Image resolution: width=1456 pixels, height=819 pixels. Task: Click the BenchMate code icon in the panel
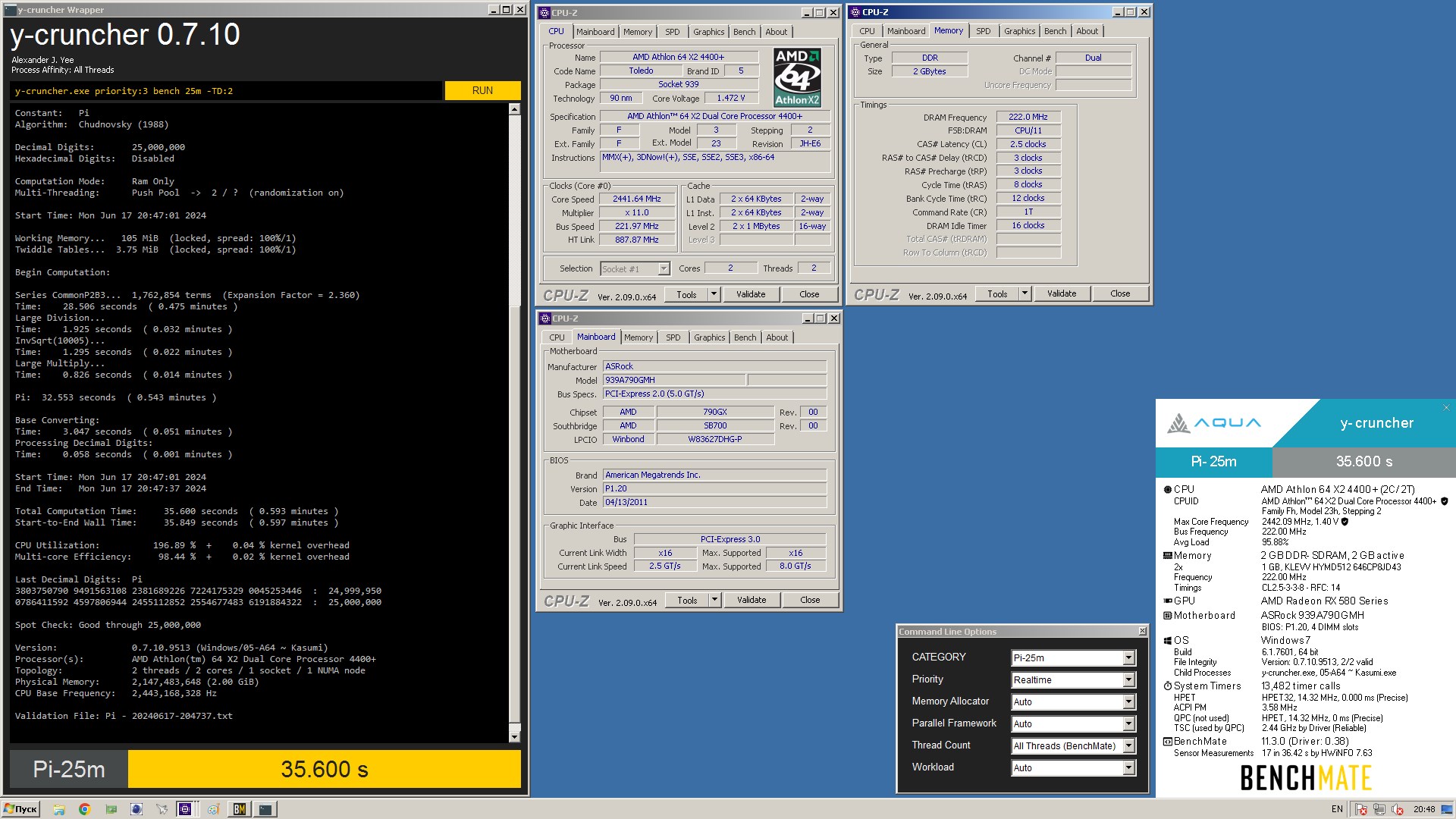coord(1168,742)
